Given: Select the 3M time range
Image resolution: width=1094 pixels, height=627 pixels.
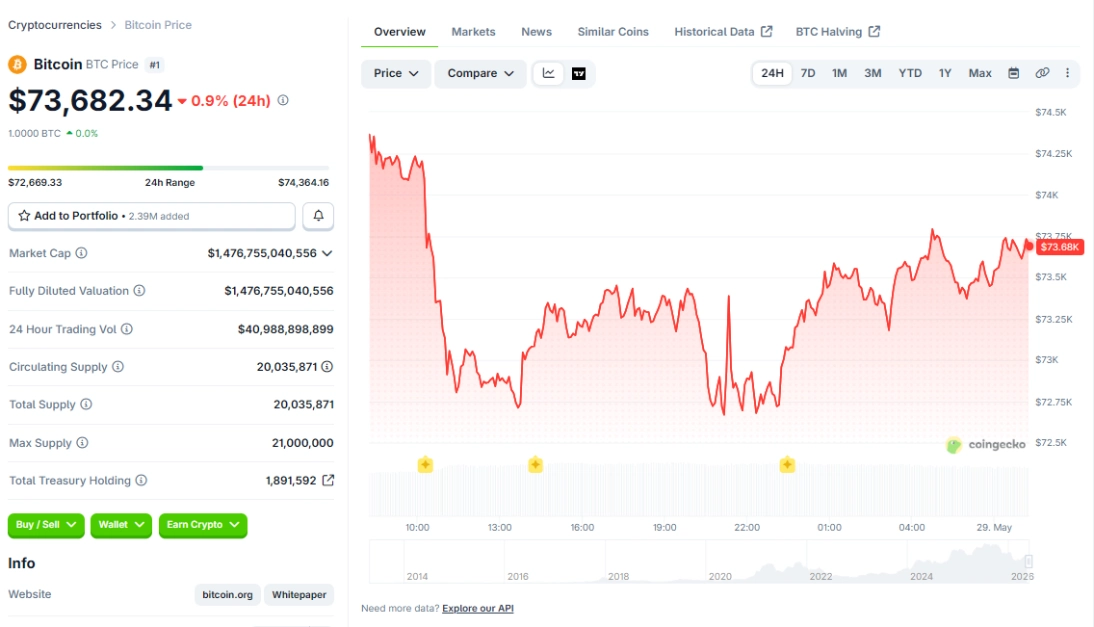Looking at the screenshot, I should pyautogui.click(x=873, y=73).
